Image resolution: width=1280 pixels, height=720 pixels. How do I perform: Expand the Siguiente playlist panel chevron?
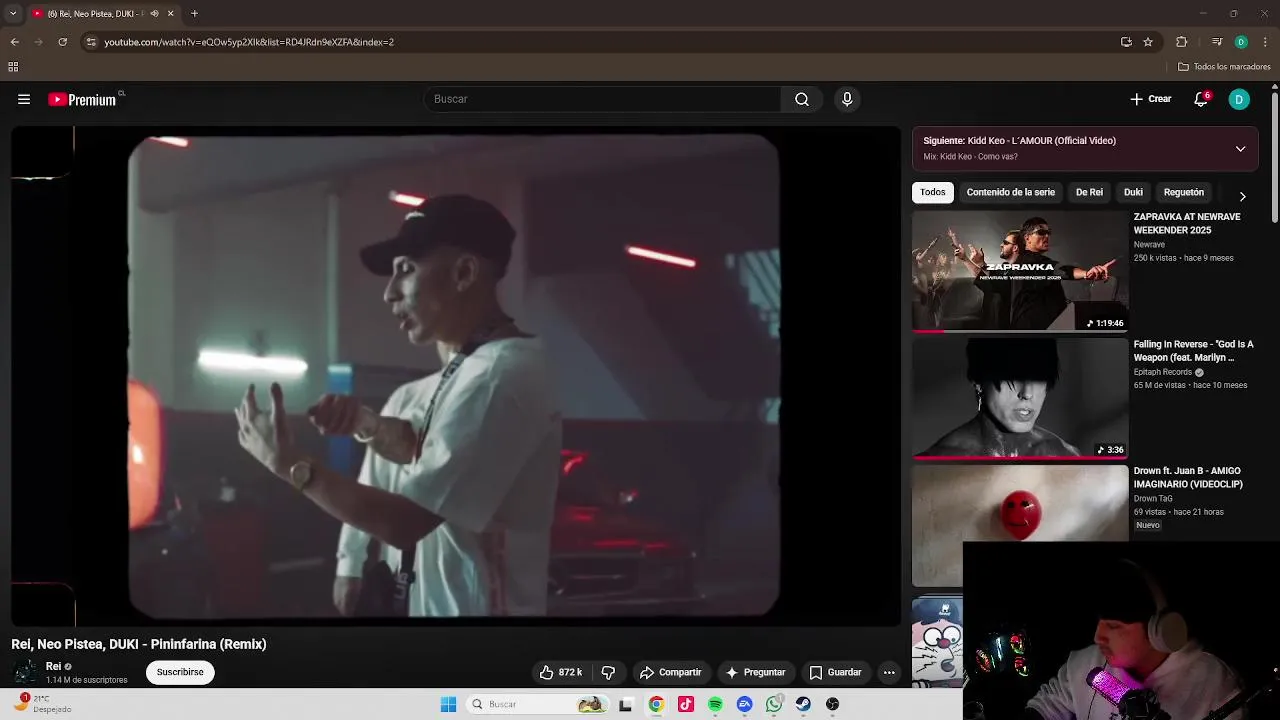click(1240, 149)
